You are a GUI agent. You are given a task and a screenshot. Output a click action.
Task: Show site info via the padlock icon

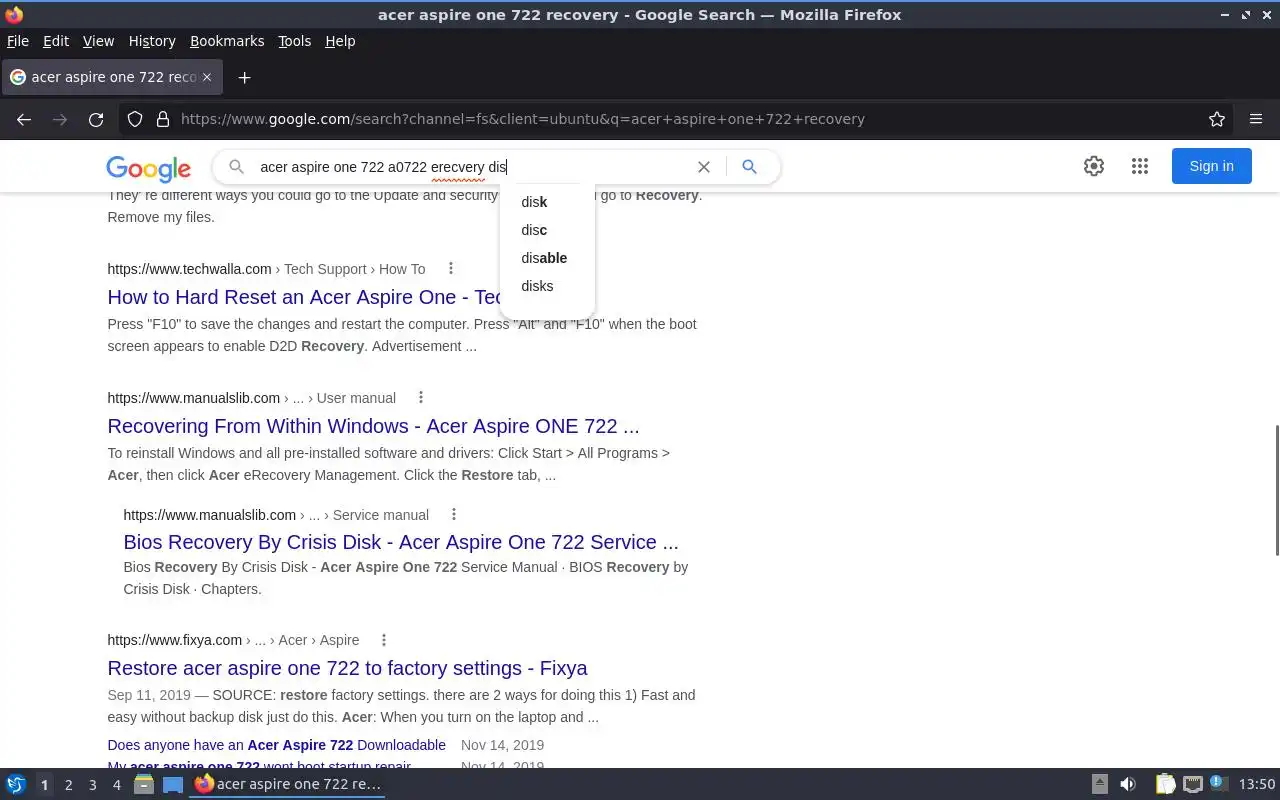click(163, 119)
